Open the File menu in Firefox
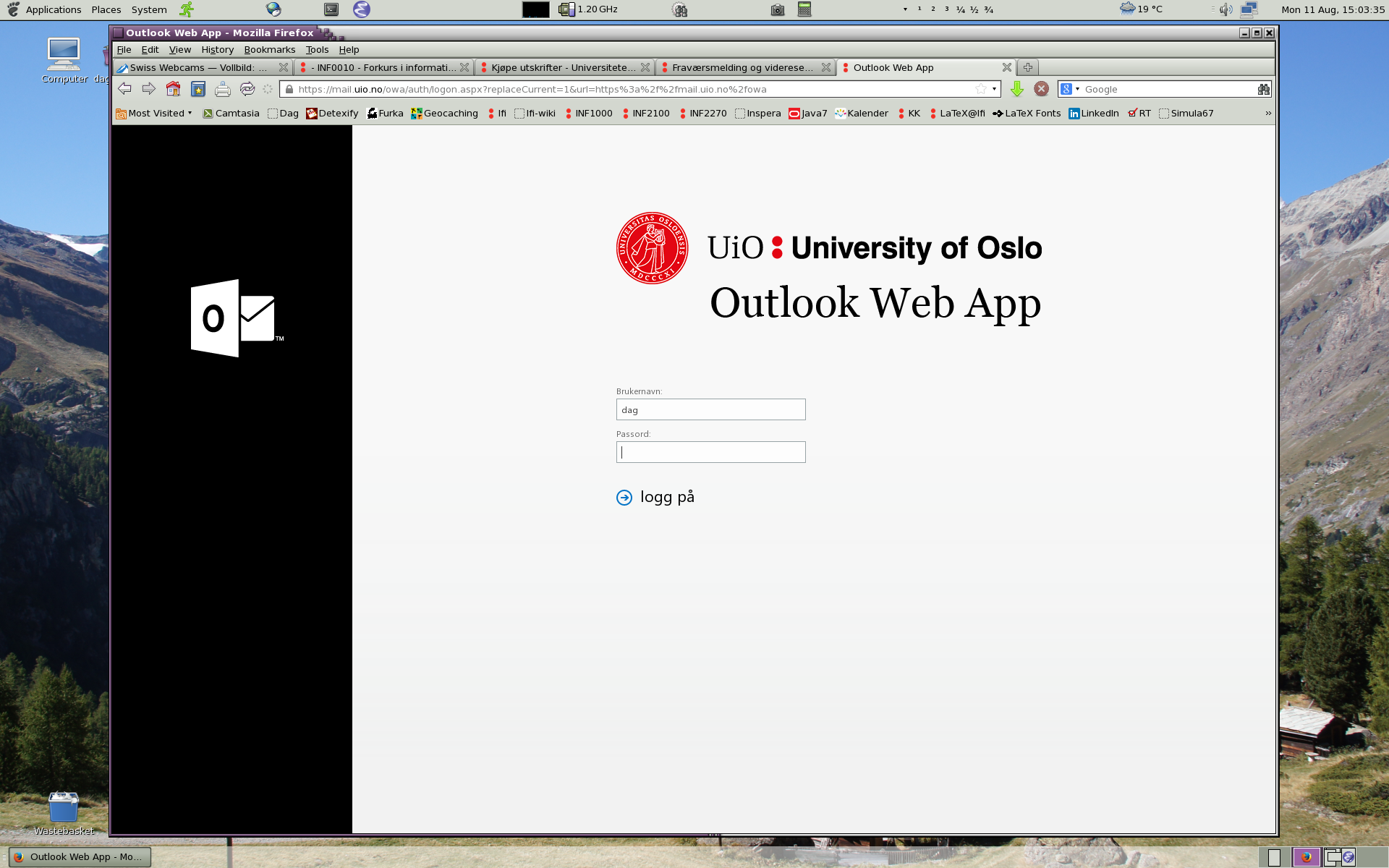The image size is (1389, 868). pos(124,49)
